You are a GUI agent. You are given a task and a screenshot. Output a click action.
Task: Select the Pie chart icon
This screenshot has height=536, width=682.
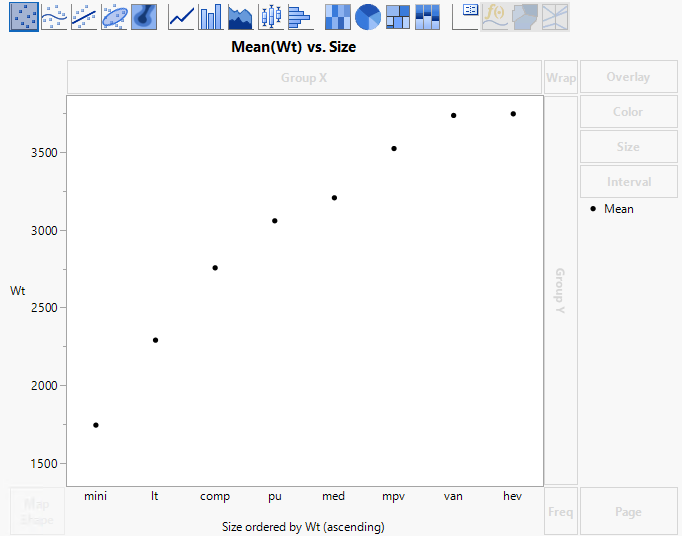[x=368, y=17]
